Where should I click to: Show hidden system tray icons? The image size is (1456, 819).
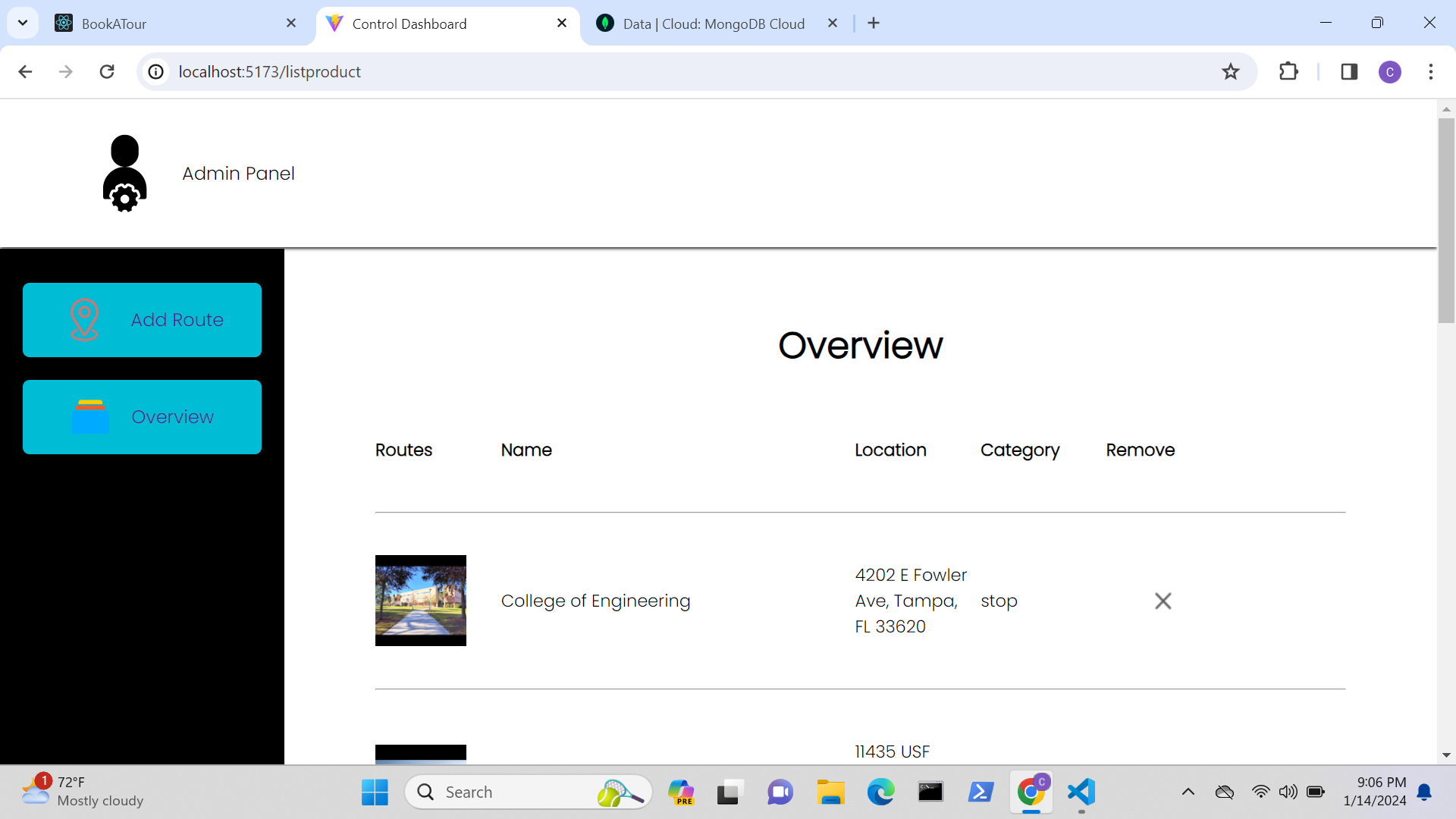pyautogui.click(x=1188, y=792)
